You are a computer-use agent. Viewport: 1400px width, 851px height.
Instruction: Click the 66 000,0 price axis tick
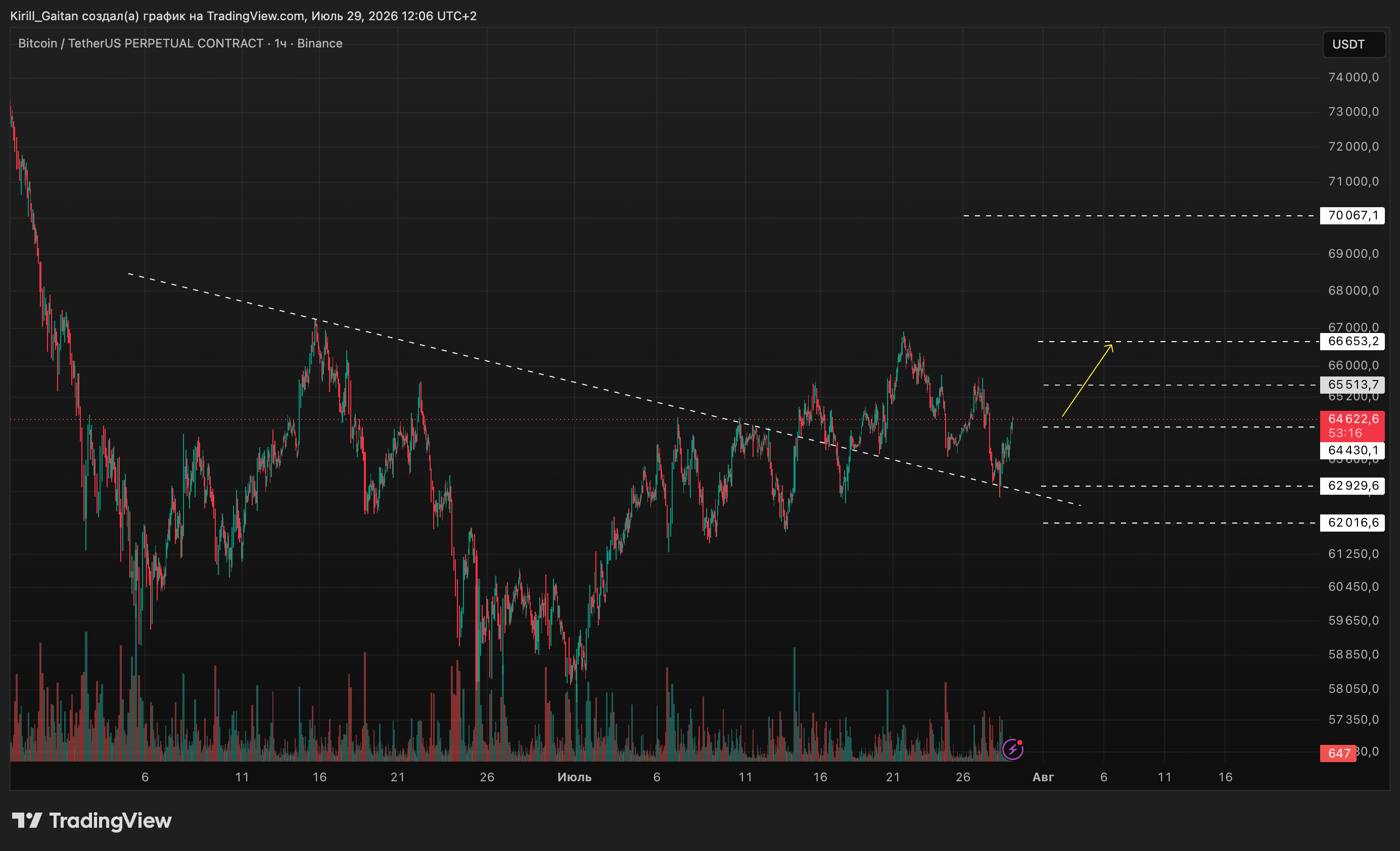[x=1353, y=365]
